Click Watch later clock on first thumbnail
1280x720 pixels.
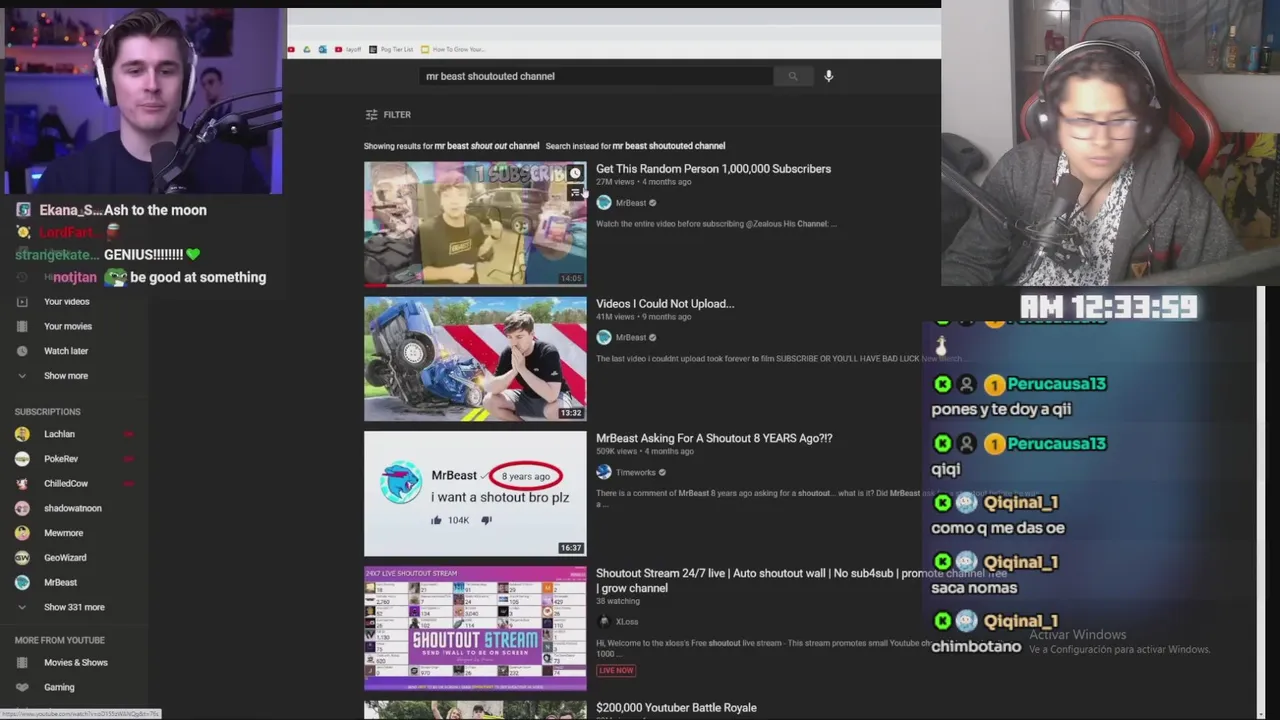pos(575,174)
